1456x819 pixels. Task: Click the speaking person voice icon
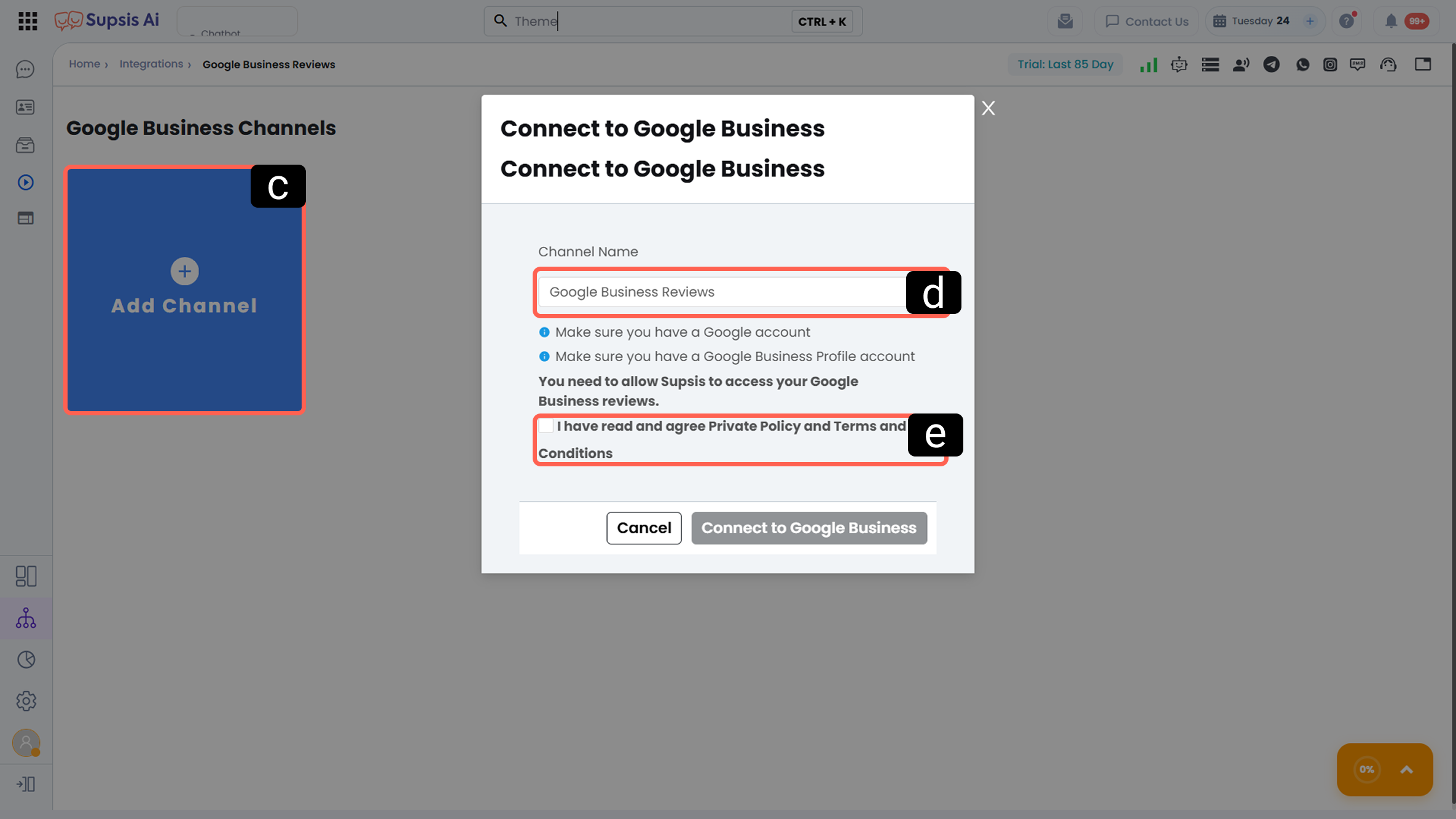point(1241,65)
